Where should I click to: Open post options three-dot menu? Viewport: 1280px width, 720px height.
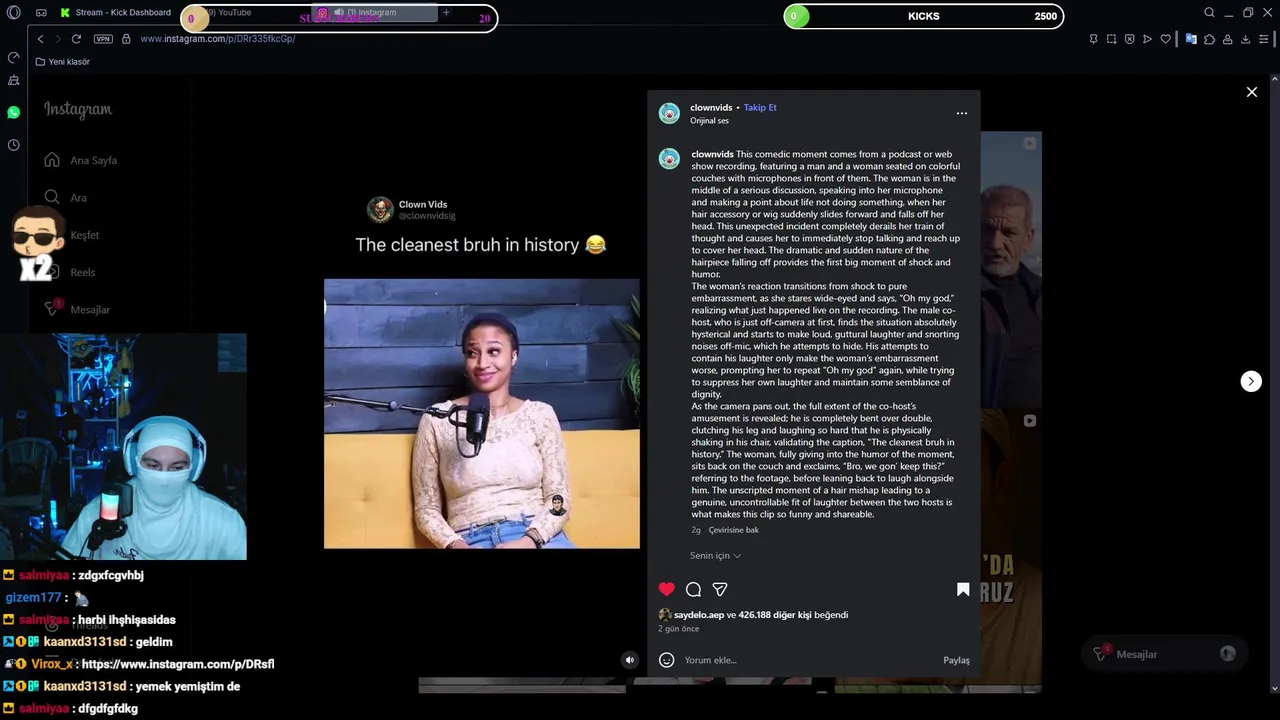click(x=961, y=114)
